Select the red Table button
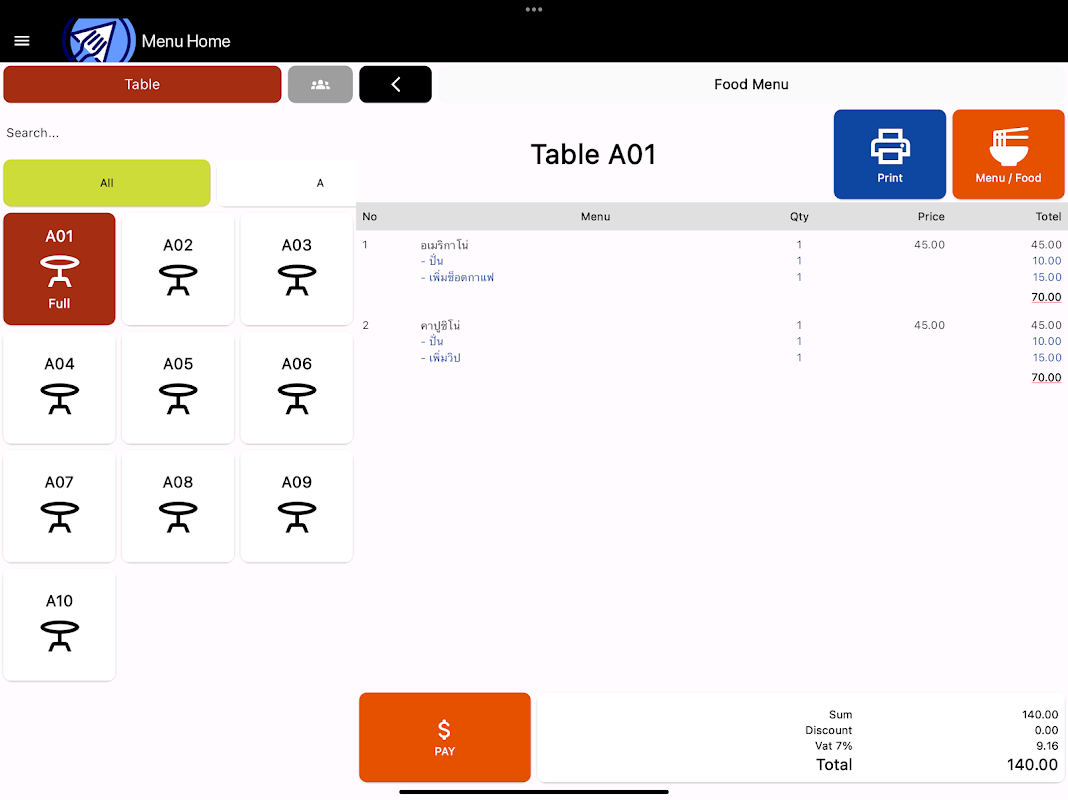1068x800 pixels. click(142, 84)
